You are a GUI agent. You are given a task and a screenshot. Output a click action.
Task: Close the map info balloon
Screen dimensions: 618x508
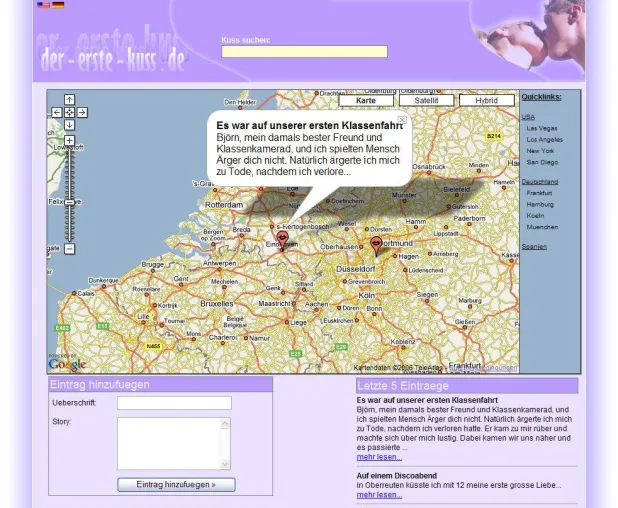pyautogui.click(x=402, y=119)
